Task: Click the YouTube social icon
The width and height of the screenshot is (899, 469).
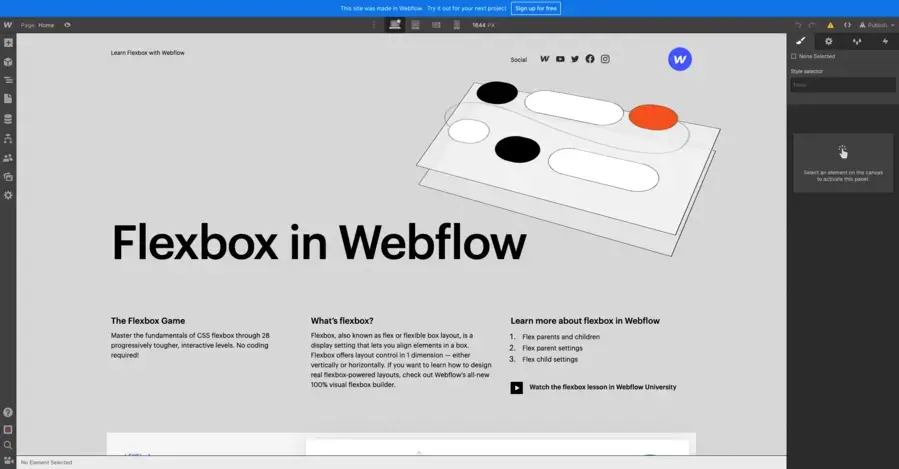Action: pyautogui.click(x=560, y=59)
